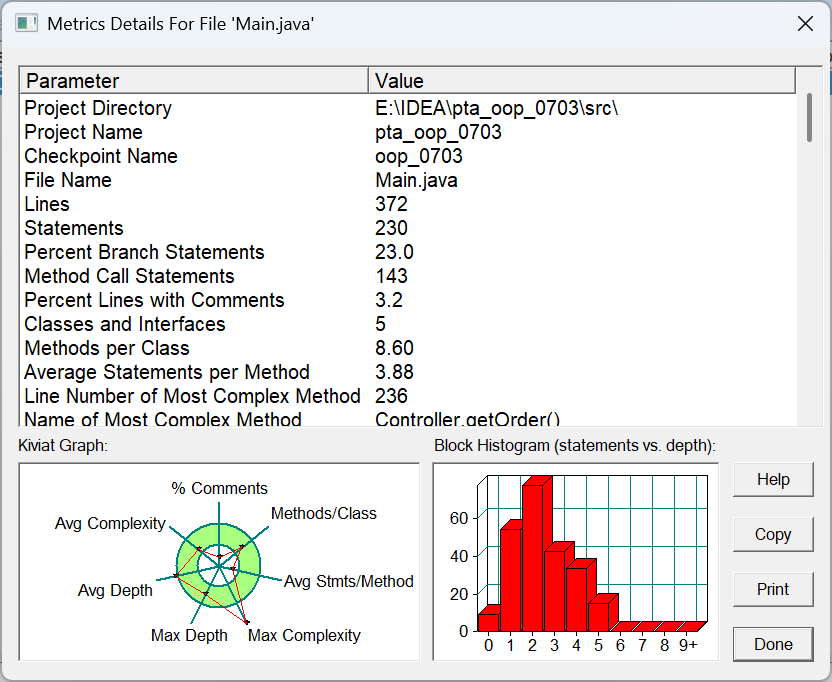The width and height of the screenshot is (832, 682).
Task: Click the 'Avg Complexity' Kiviat axis label
Action: 110,523
